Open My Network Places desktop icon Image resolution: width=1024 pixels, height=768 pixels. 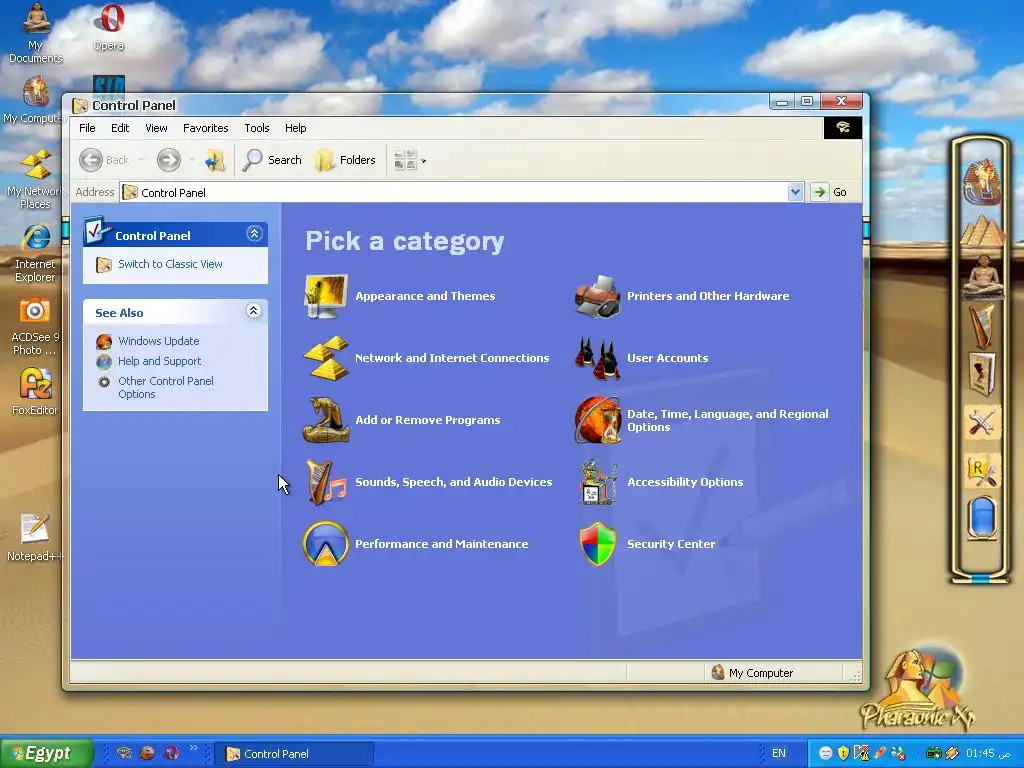coord(35,180)
